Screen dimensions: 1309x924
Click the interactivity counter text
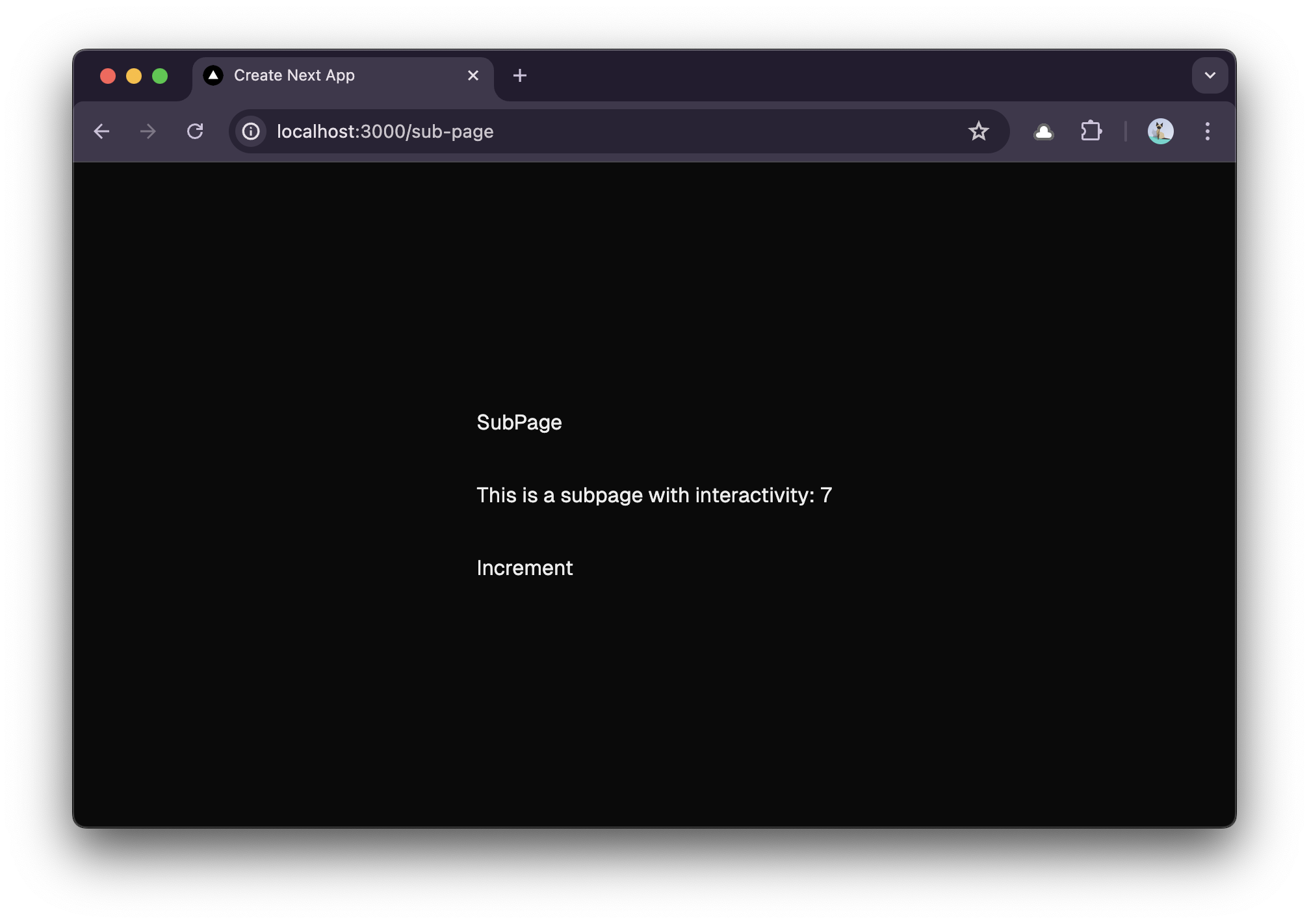pyautogui.click(x=654, y=495)
